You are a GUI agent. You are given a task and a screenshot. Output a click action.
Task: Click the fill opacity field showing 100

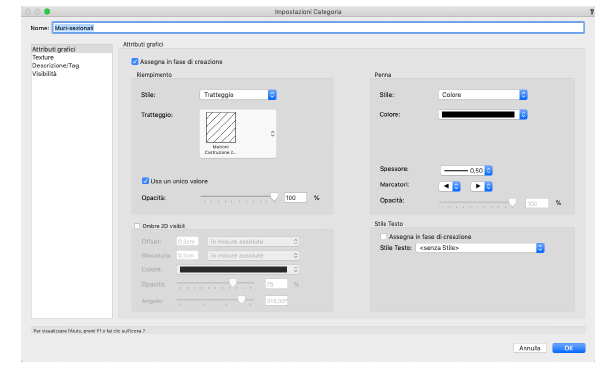(x=295, y=198)
